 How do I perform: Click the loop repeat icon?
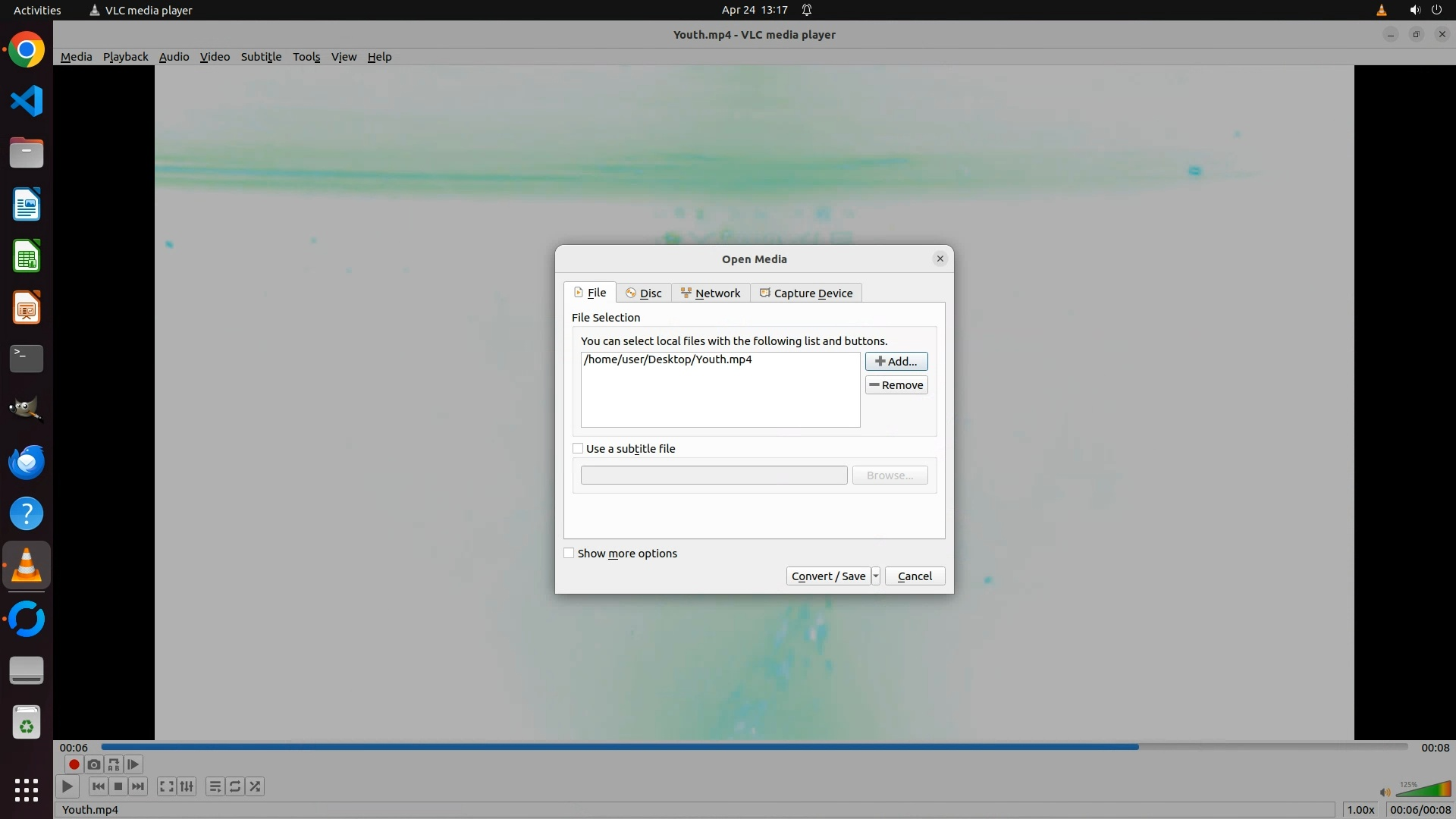coord(235,786)
